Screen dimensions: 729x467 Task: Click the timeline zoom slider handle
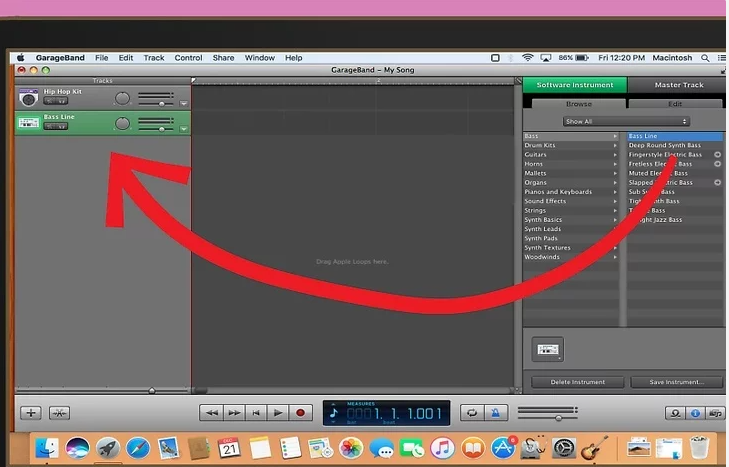(152, 390)
